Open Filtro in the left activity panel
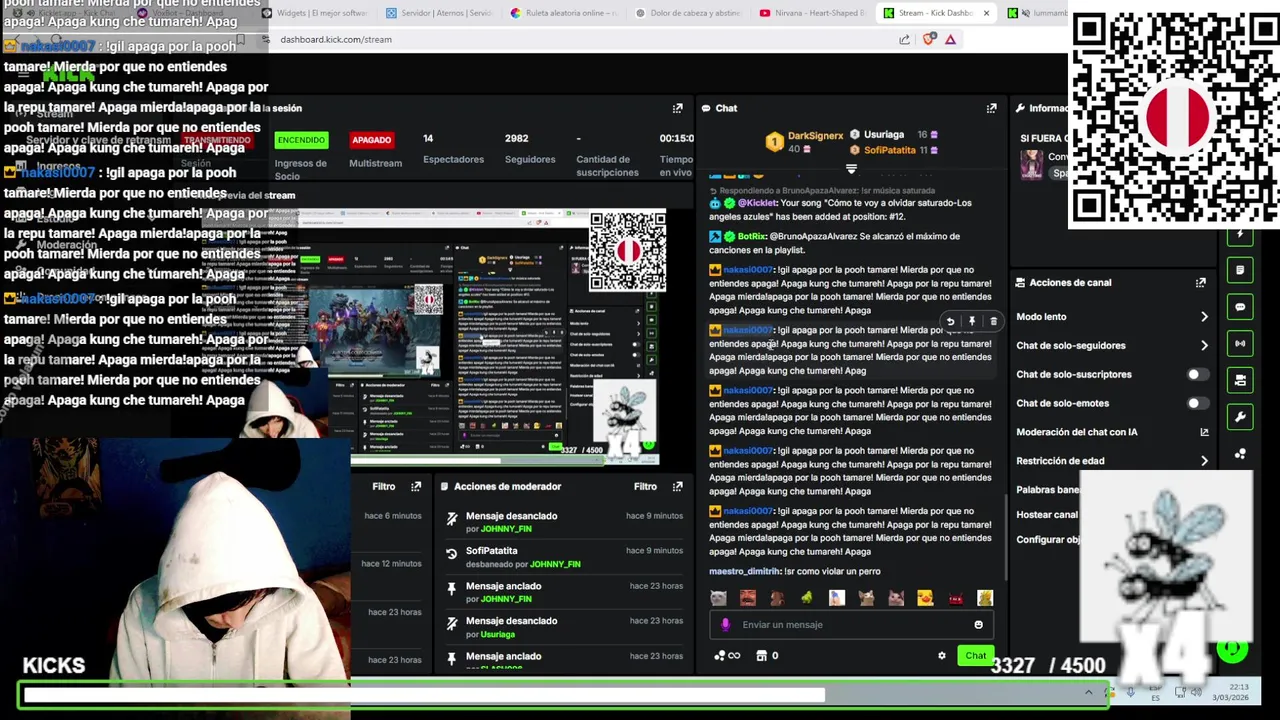The width and height of the screenshot is (1280, 720). [x=384, y=486]
